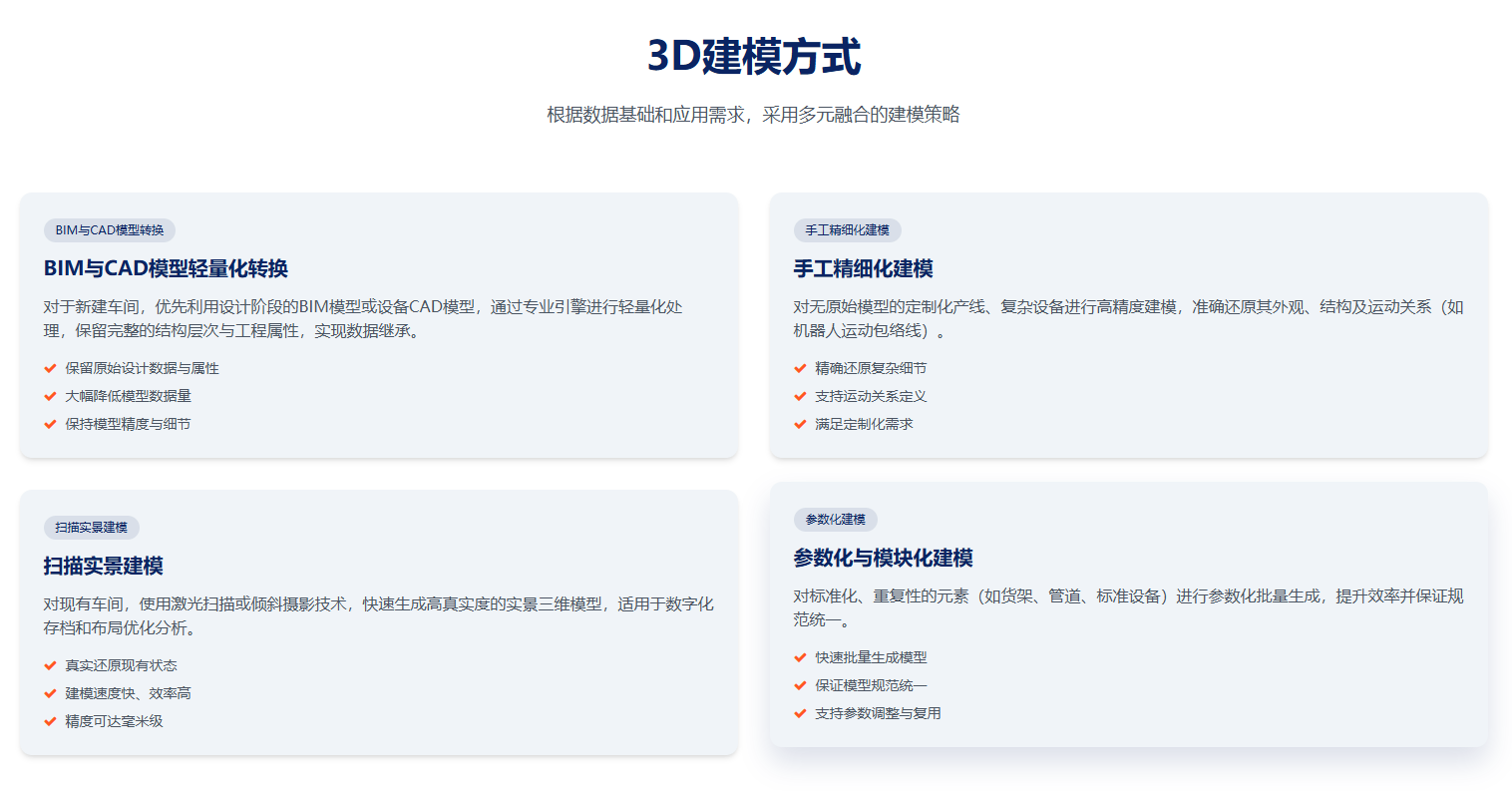Click the checkmark icon beside 精度可达毫米级
Image resolution: width=1512 pixels, height=791 pixels.
click(x=50, y=721)
